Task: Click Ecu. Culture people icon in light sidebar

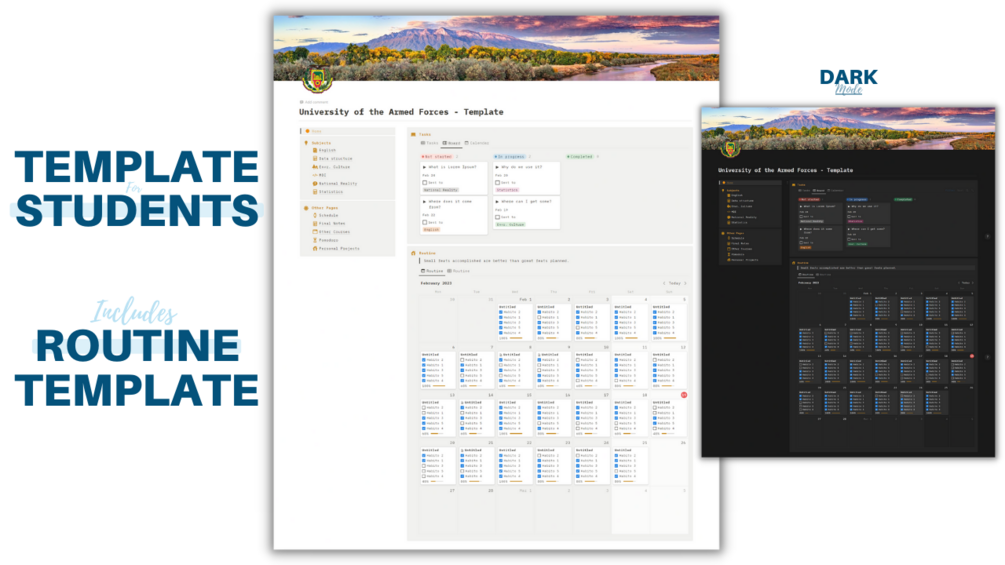Action: pos(315,167)
